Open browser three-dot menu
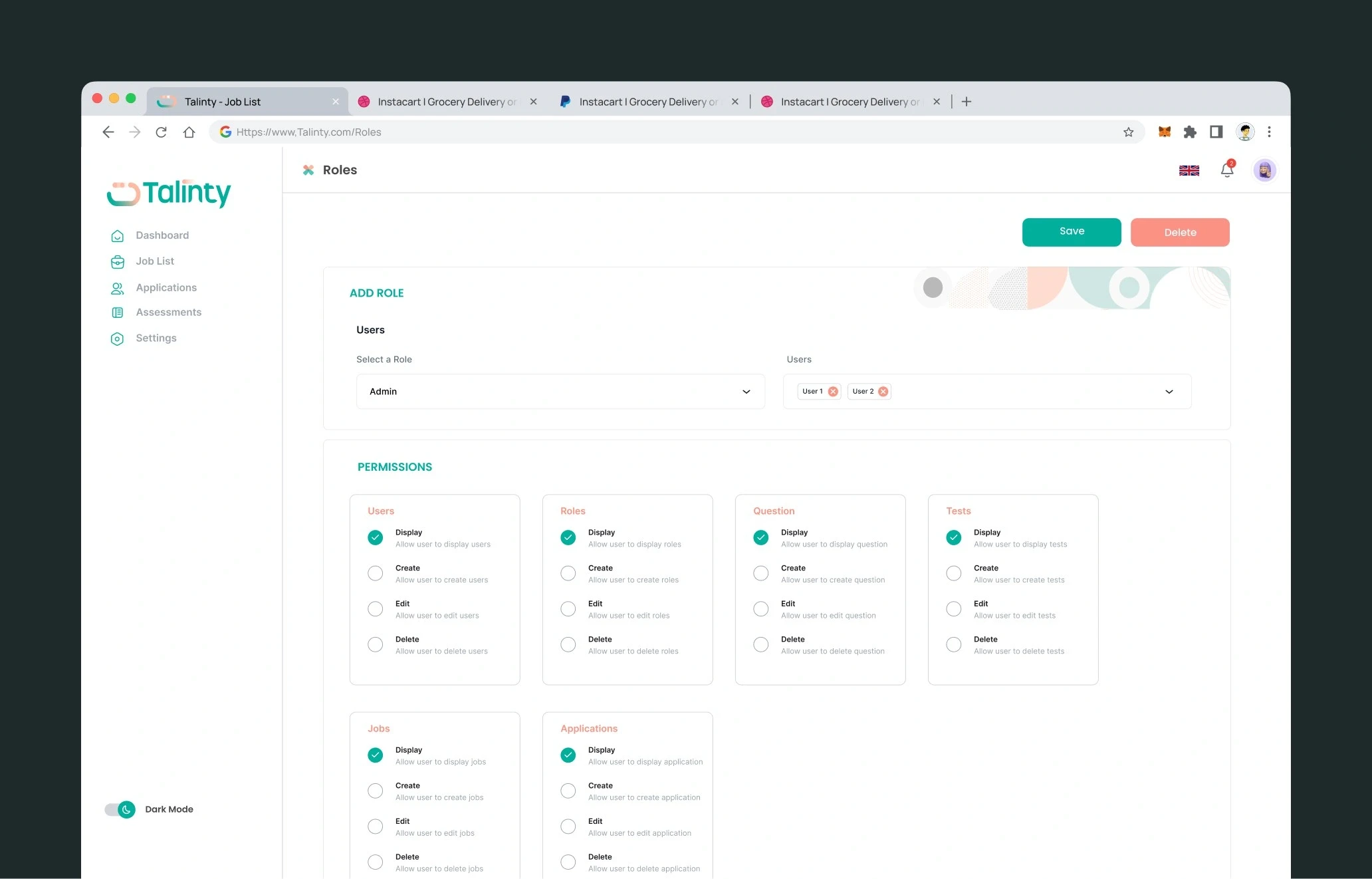The height and width of the screenshot is (879, 1372). [x=1269, y=132]
